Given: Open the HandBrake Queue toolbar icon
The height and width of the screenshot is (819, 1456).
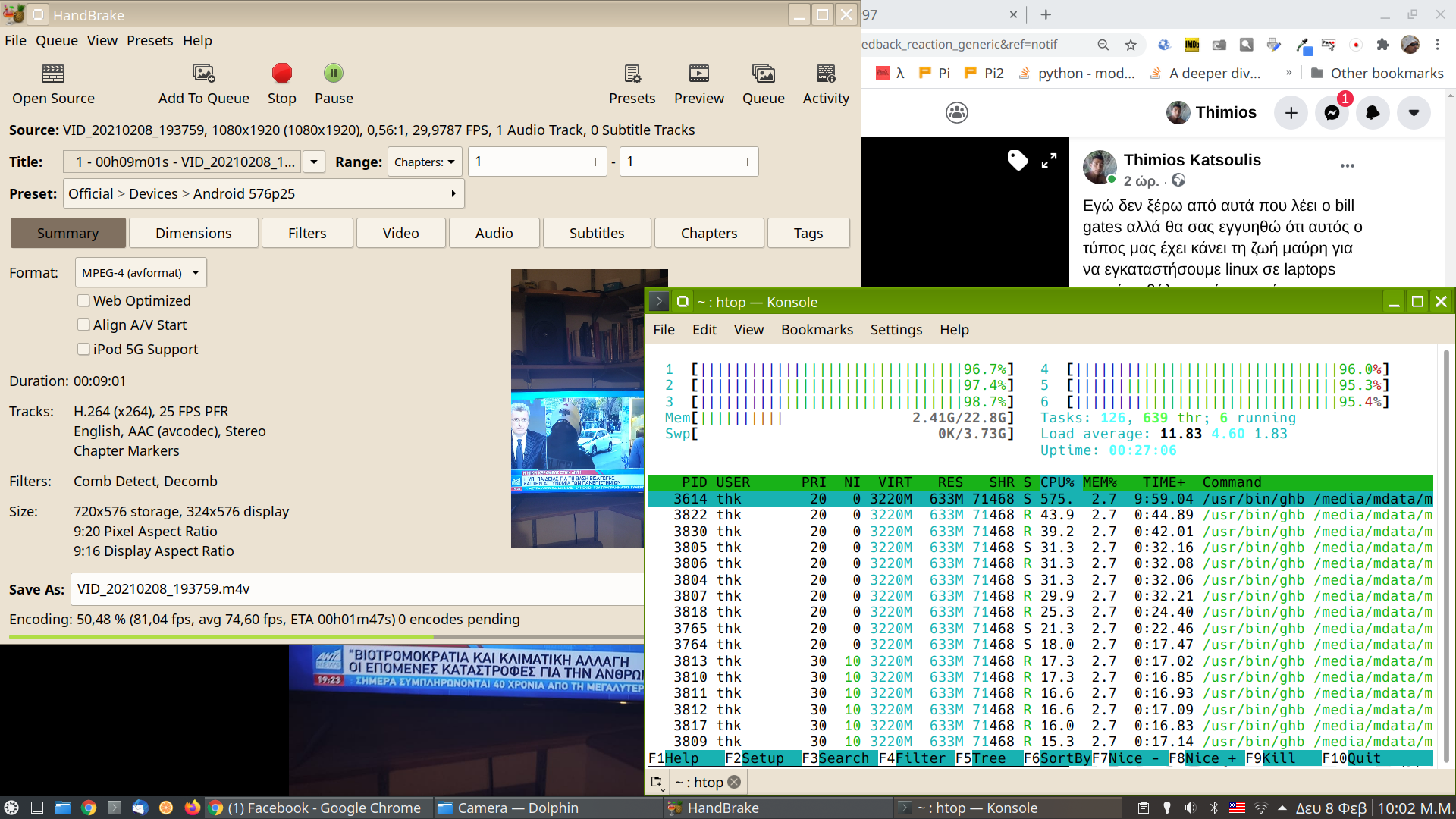Looking at the screenshot, I should pos(763,74).
